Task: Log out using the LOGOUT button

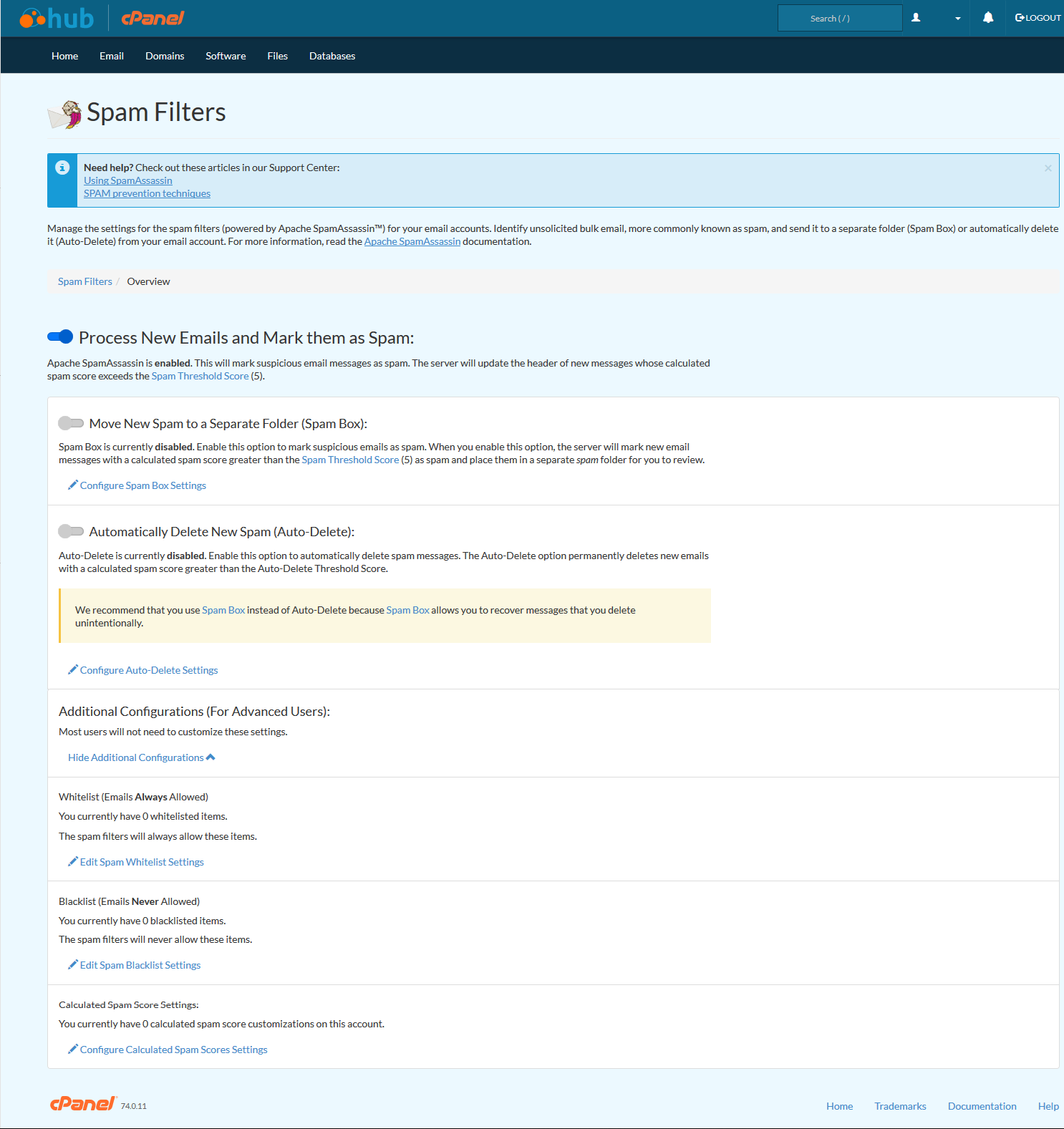Action: click(x=1038, y=18)
